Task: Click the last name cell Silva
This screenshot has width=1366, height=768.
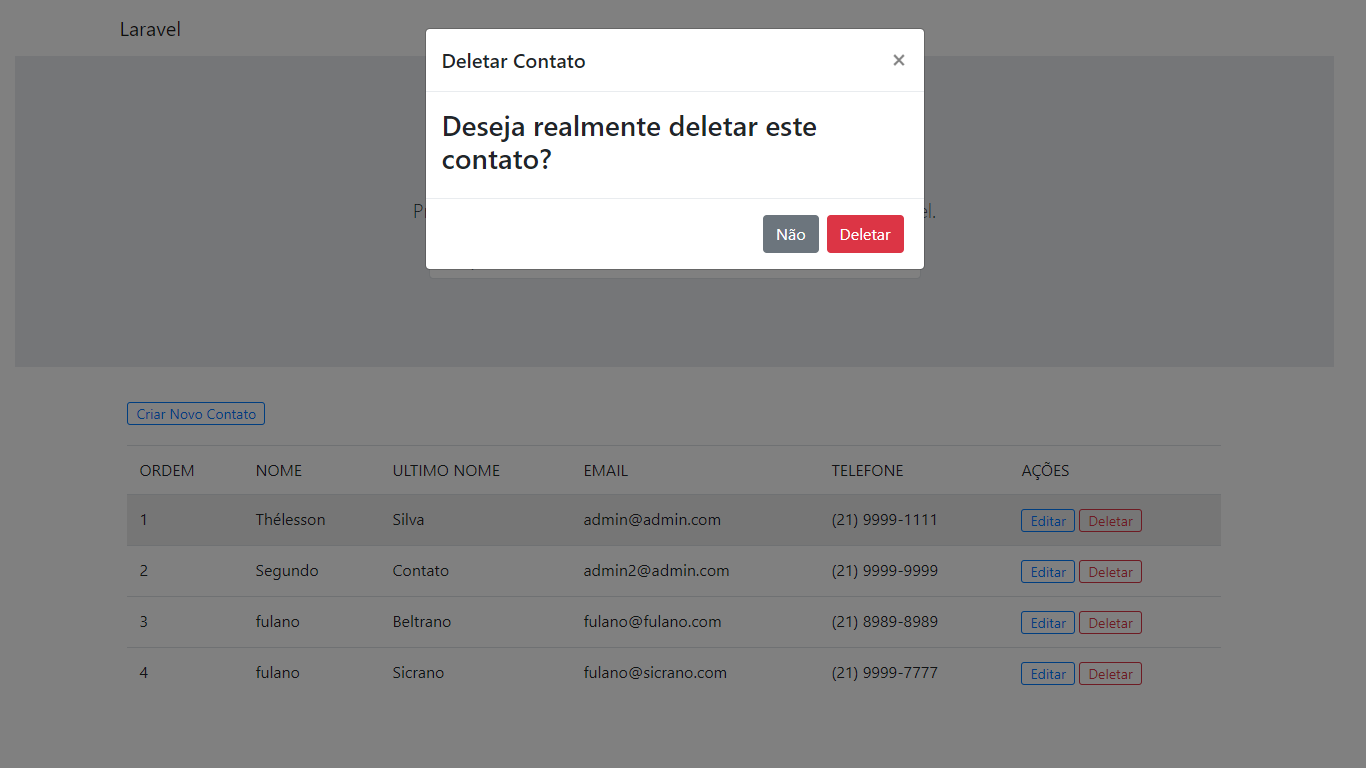Action: tap(408, 520)
